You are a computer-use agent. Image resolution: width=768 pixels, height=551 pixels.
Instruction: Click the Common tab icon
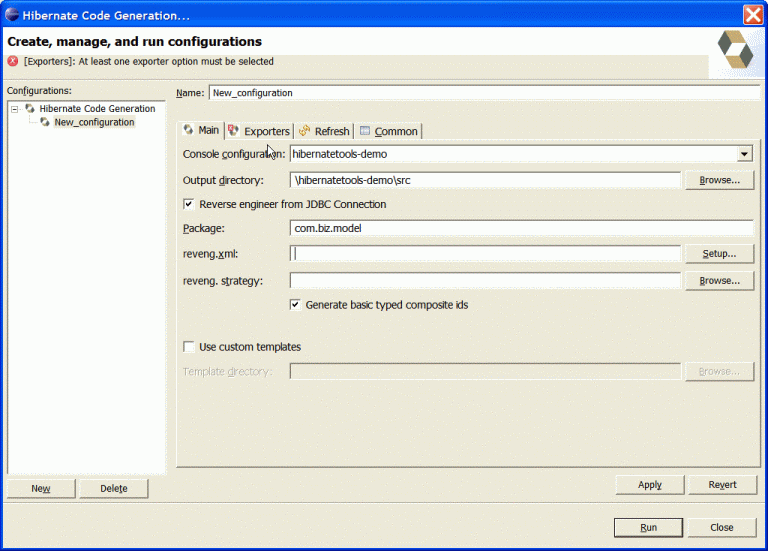(365, 131)
